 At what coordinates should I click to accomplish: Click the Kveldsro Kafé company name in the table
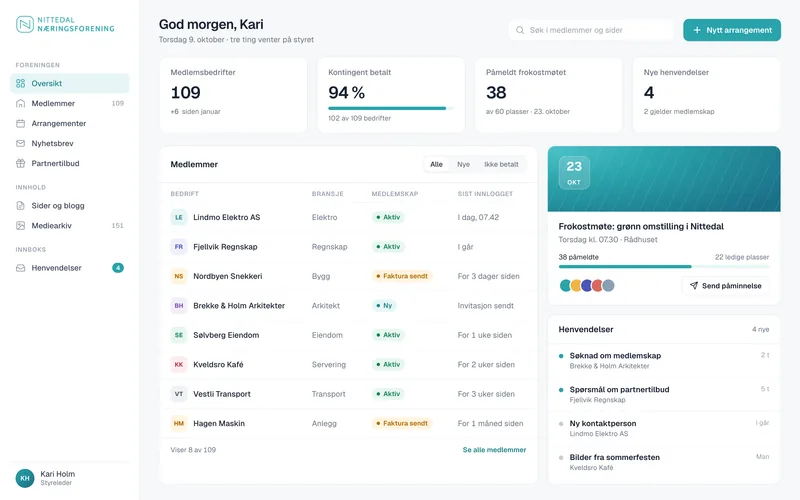click(218, 365)
